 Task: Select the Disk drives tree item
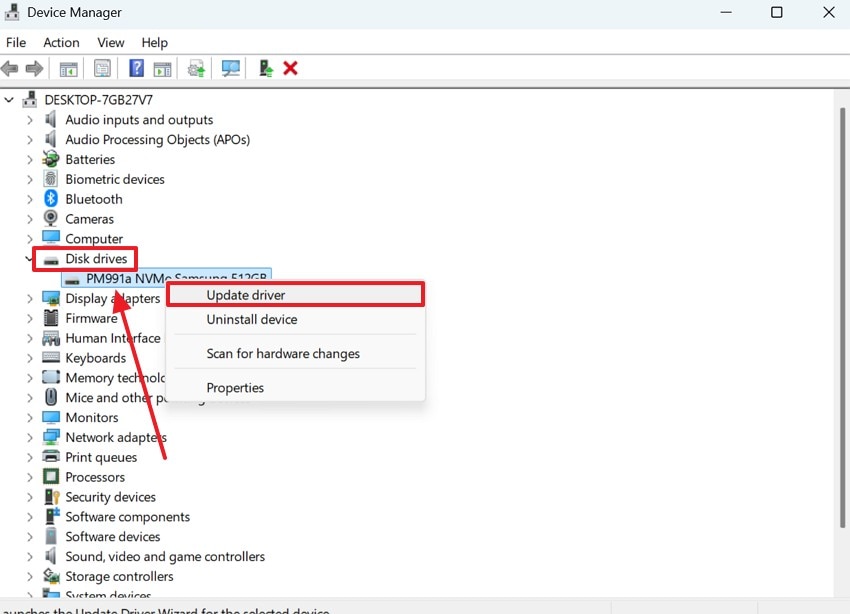[96, 258]
